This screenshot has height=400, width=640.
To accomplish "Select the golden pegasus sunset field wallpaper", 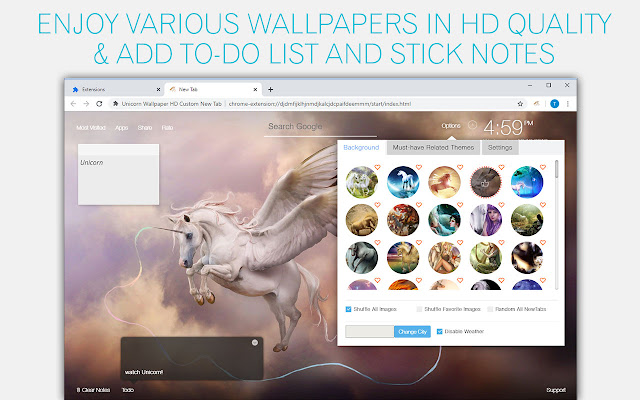I will 403,258.
